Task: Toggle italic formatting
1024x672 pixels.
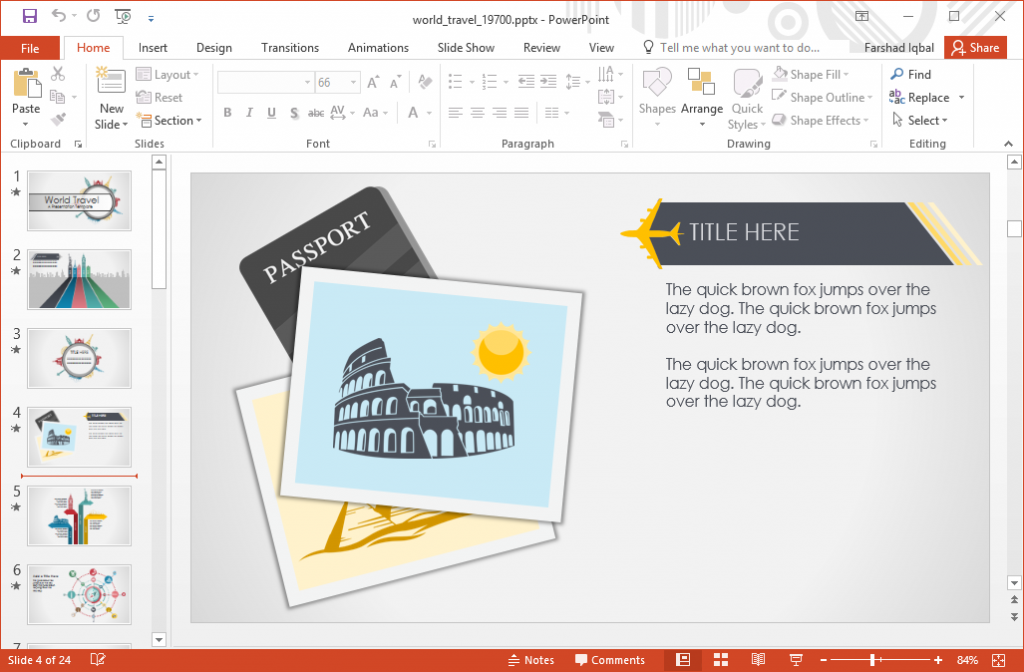Action: (x=248, y=113)
